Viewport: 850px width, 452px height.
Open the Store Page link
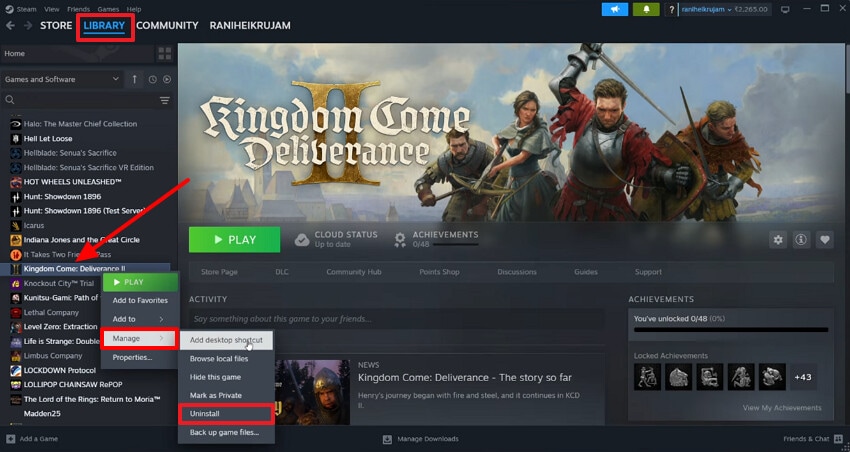(x=219, y=272)
